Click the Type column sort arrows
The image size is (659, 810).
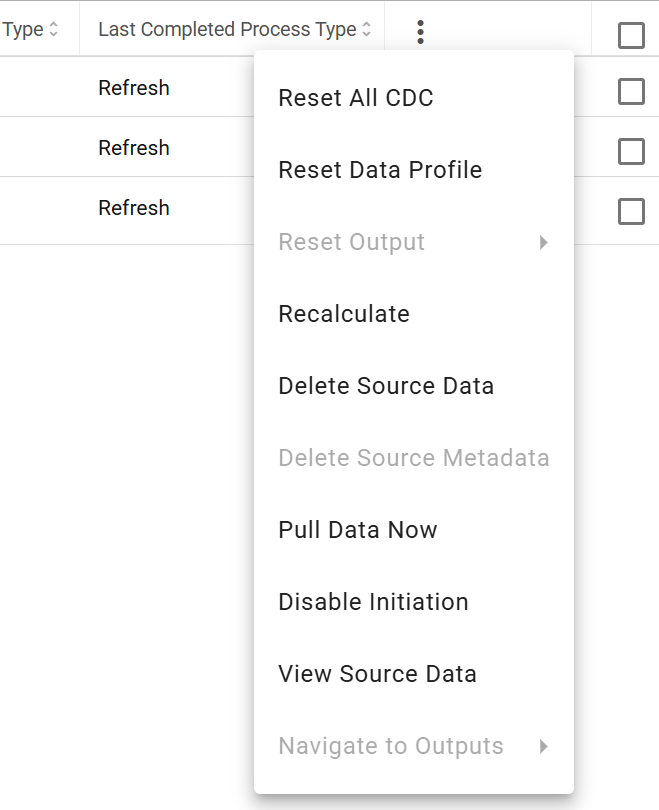(53, 29)
